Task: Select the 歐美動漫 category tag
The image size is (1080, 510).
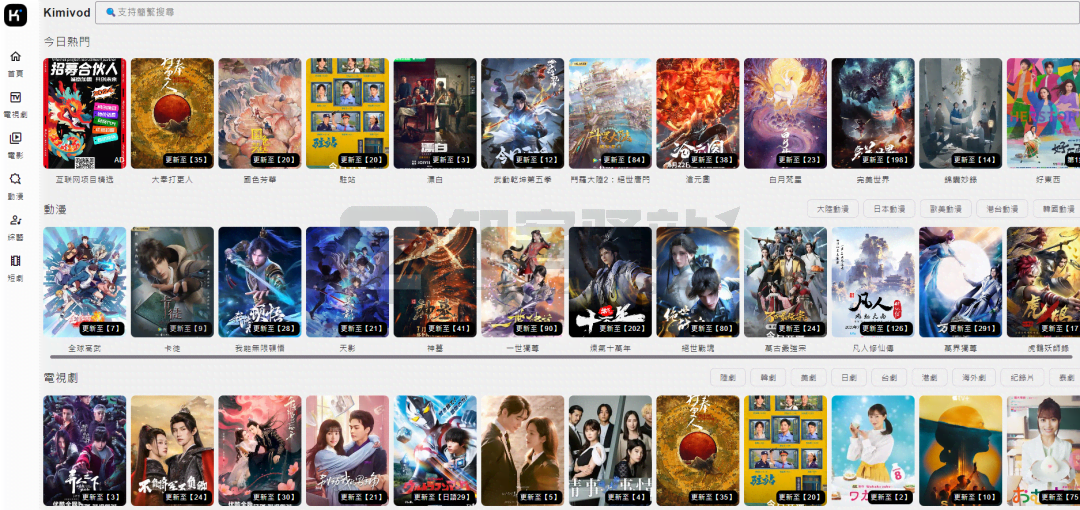Action: pyautogui.click(x=946, y=209)
